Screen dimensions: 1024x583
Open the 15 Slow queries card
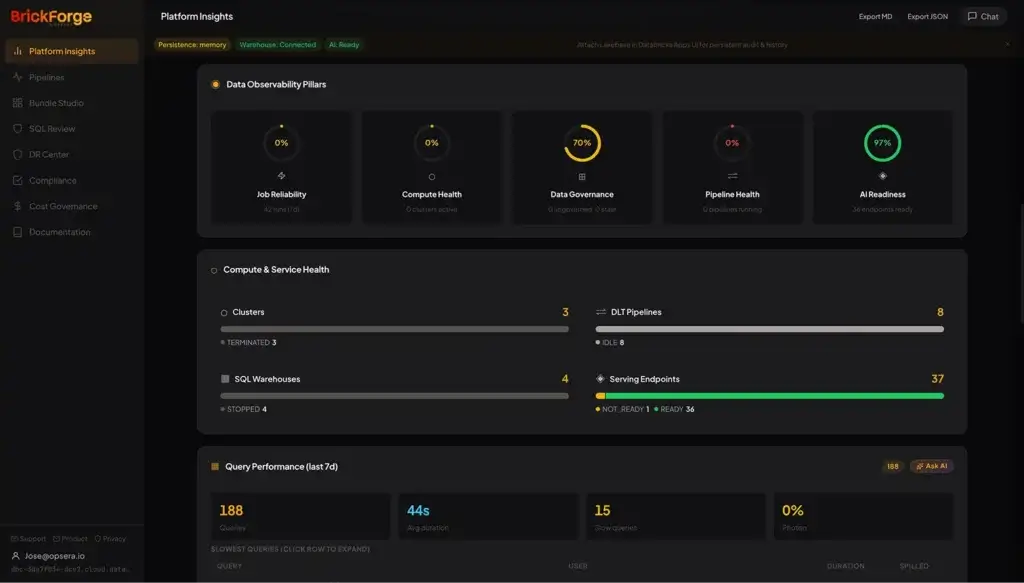point(676,516)
